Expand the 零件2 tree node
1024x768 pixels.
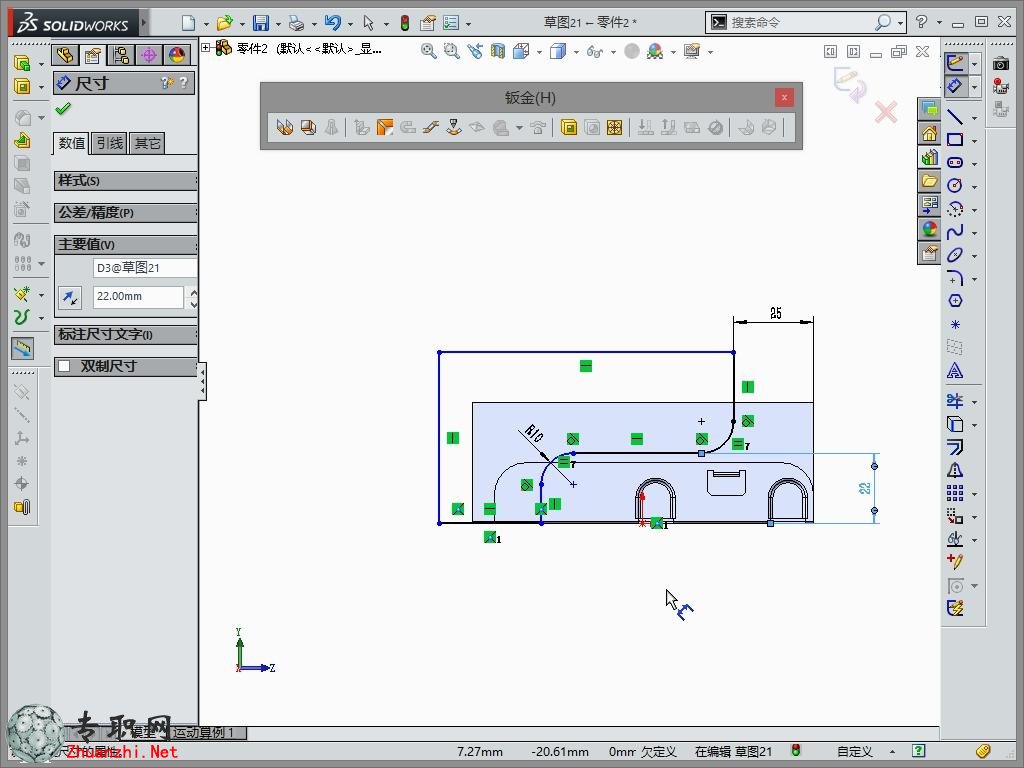[206, 47]
